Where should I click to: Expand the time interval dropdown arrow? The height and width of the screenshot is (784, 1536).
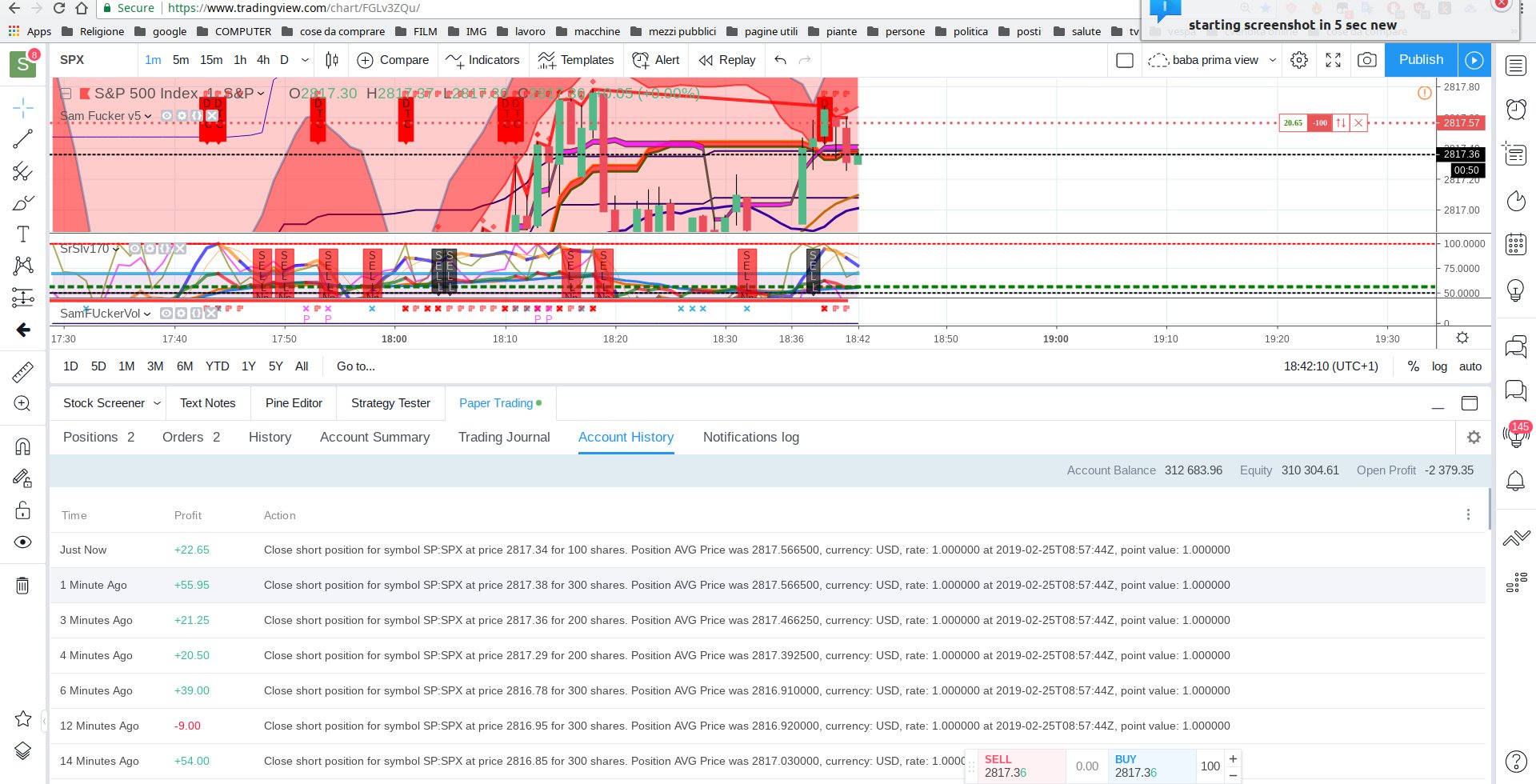[x=305, y=60]
